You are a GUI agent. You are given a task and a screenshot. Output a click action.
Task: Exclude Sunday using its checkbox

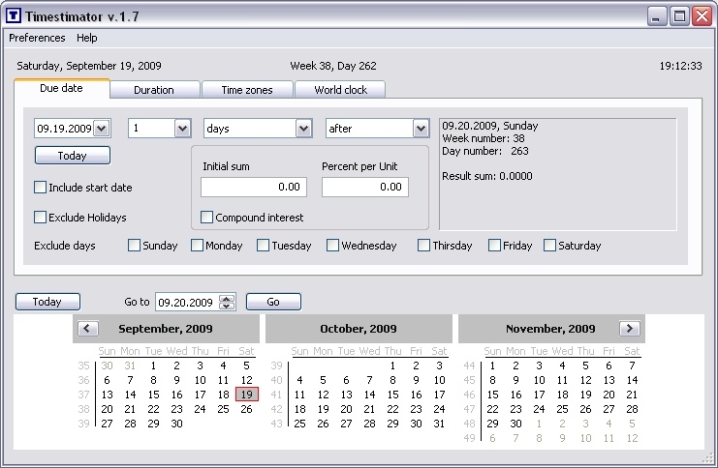coord(134,245)
